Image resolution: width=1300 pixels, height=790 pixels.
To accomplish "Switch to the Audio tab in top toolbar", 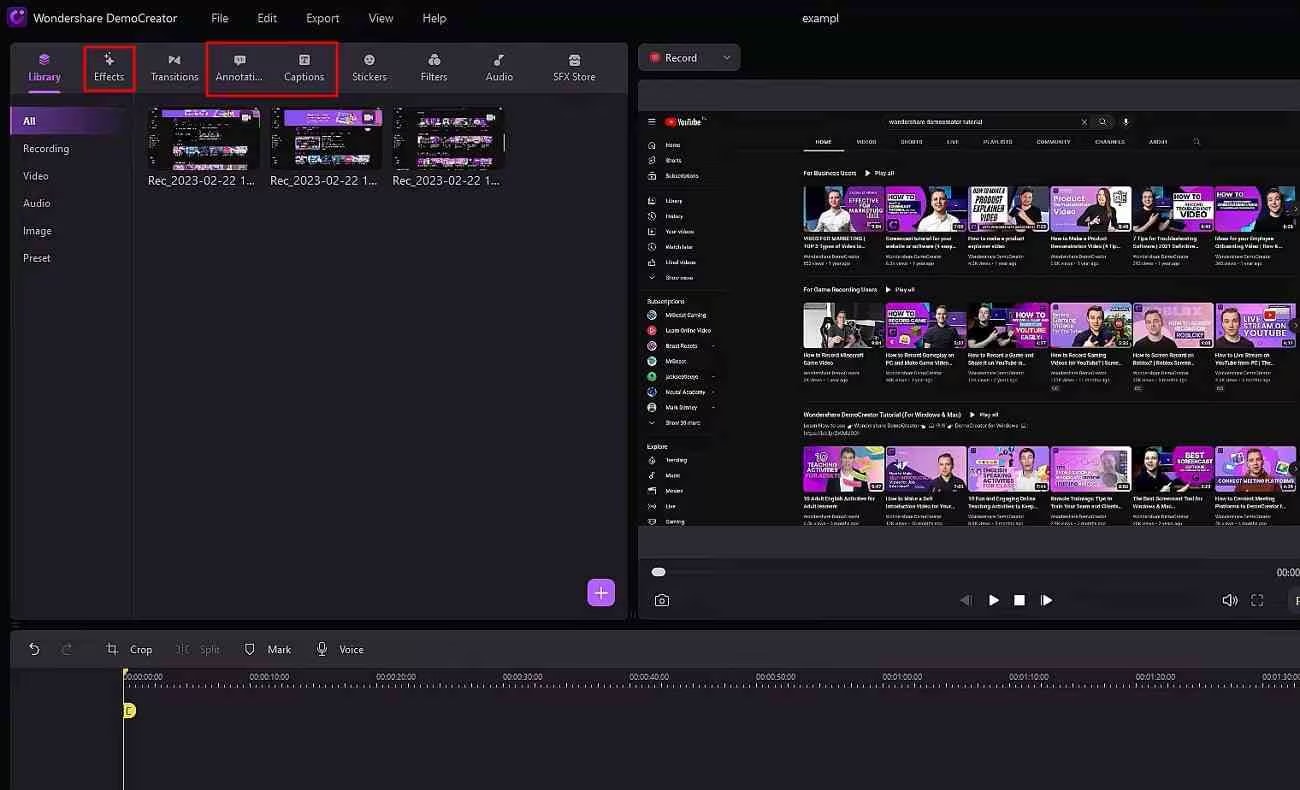I will tap(499, 68).
